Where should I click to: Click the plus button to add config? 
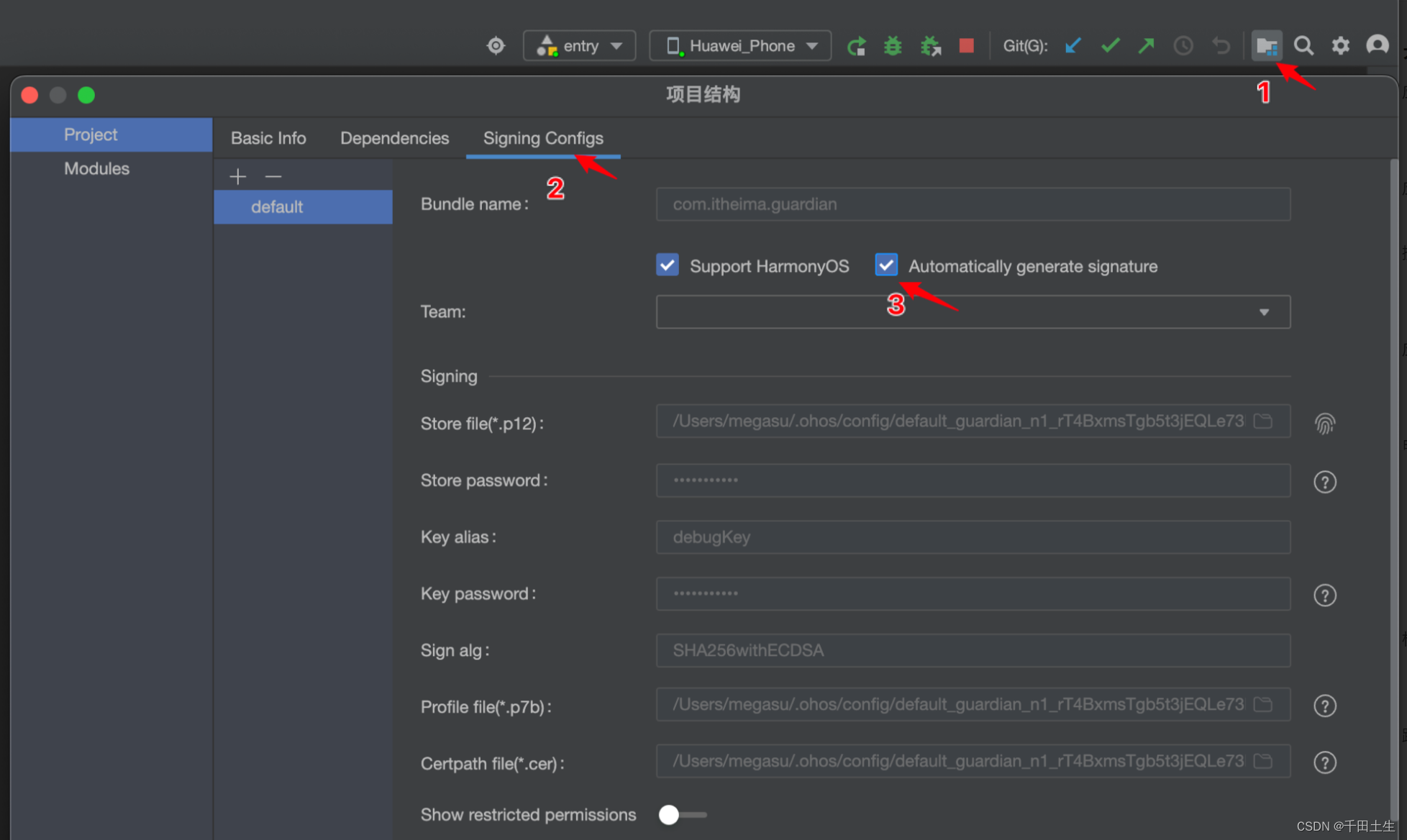tap(237, 176)
